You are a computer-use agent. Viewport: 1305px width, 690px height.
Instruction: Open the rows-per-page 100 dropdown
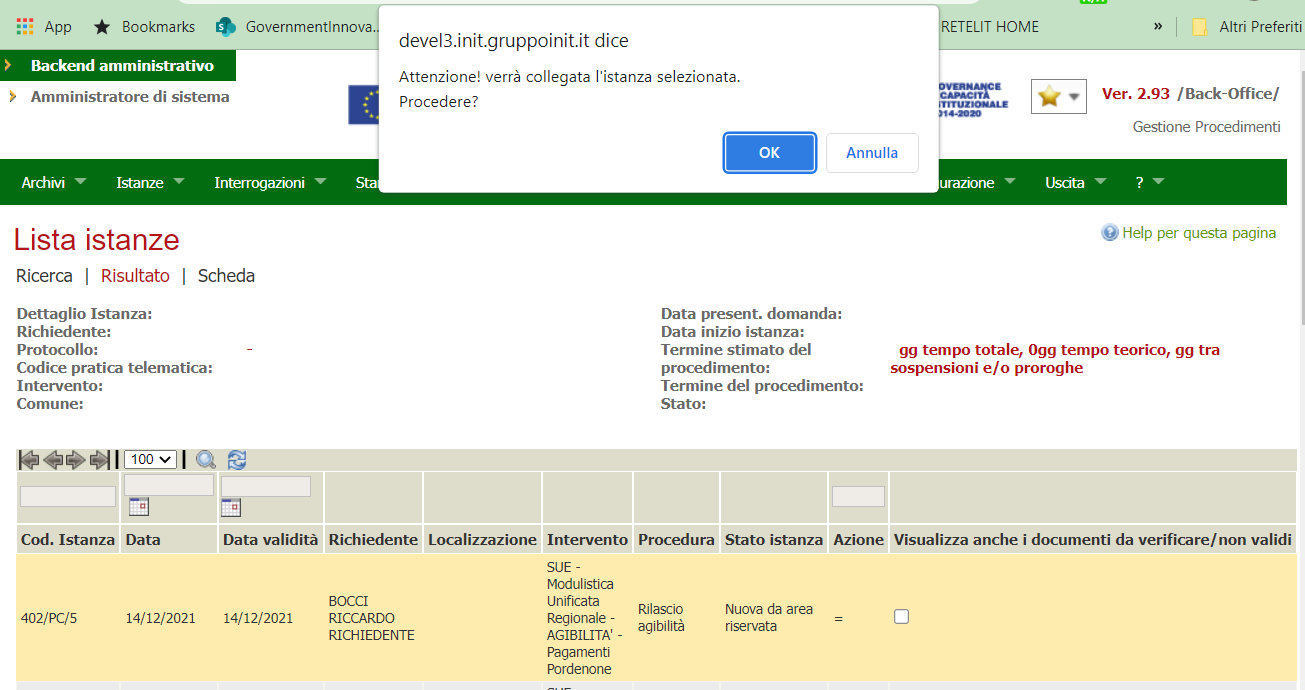click(x=150, y=460)
